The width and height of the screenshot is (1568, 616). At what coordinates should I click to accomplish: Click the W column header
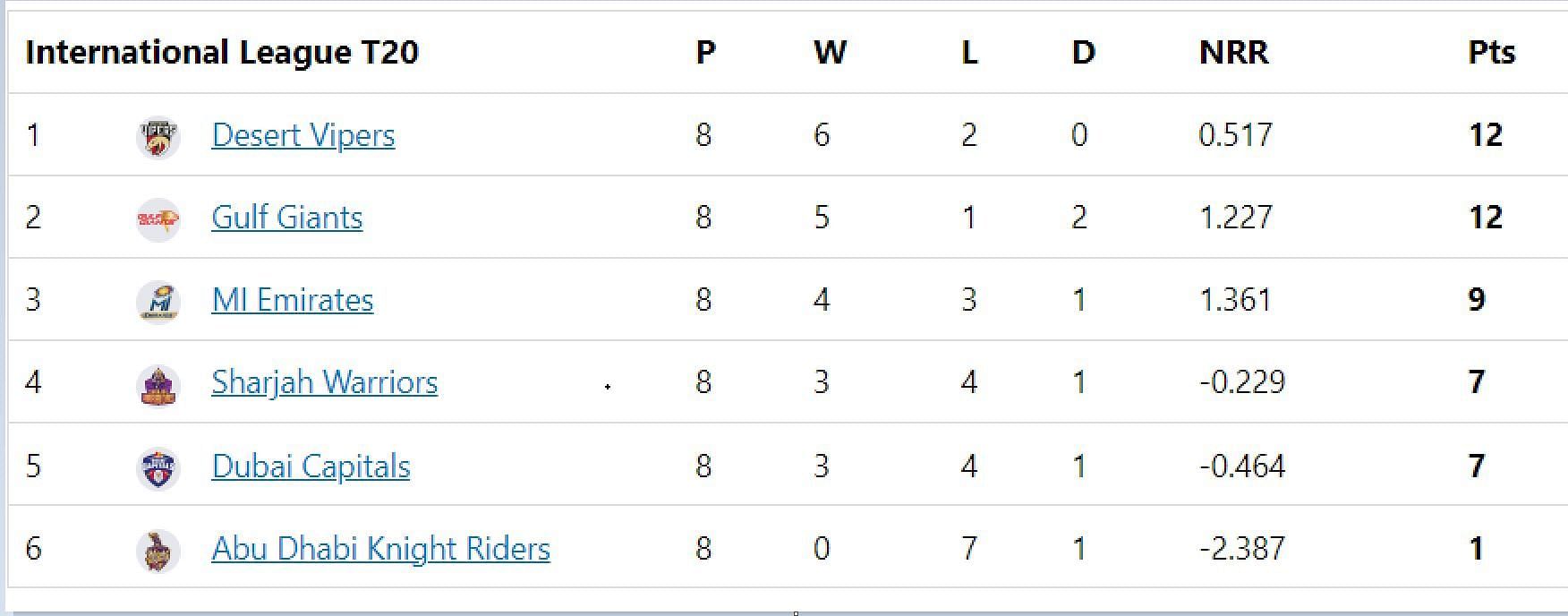pos(830,52)
